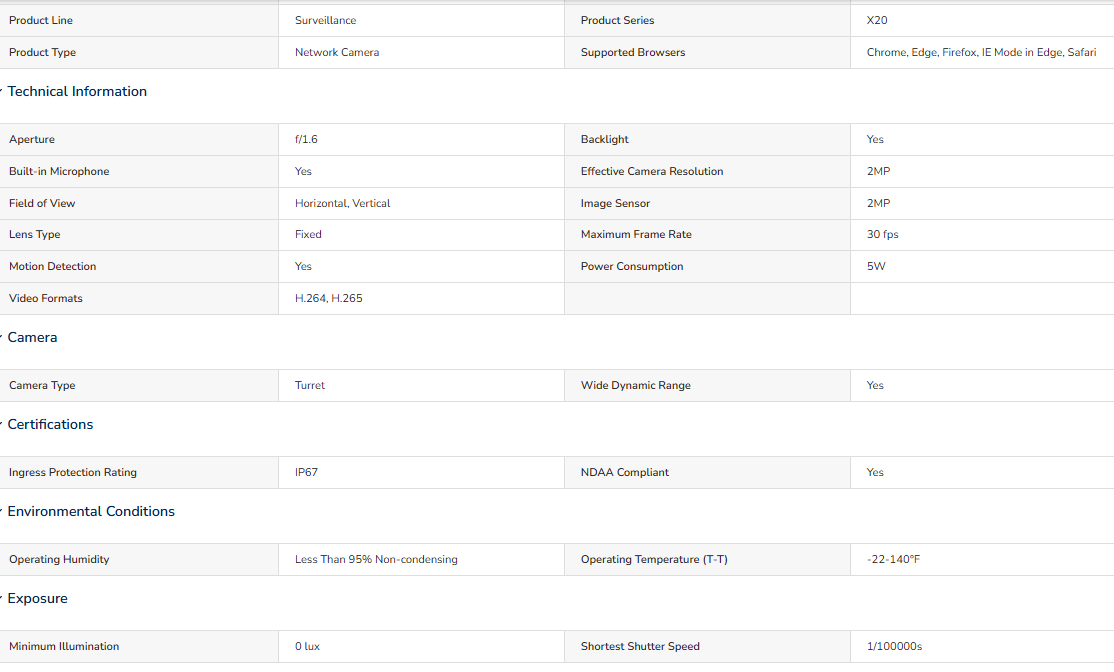Collapse the Certifications section

tap(50, 424)
